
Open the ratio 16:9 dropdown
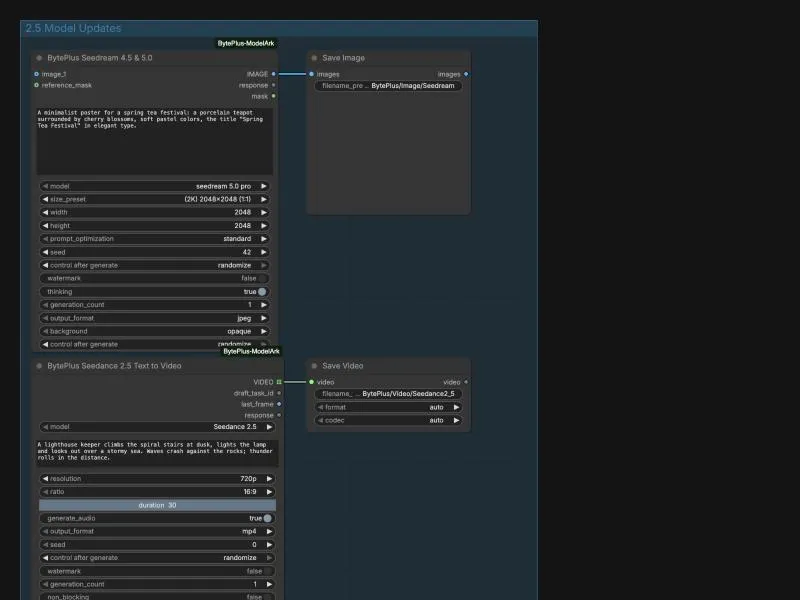click(157, 492)
